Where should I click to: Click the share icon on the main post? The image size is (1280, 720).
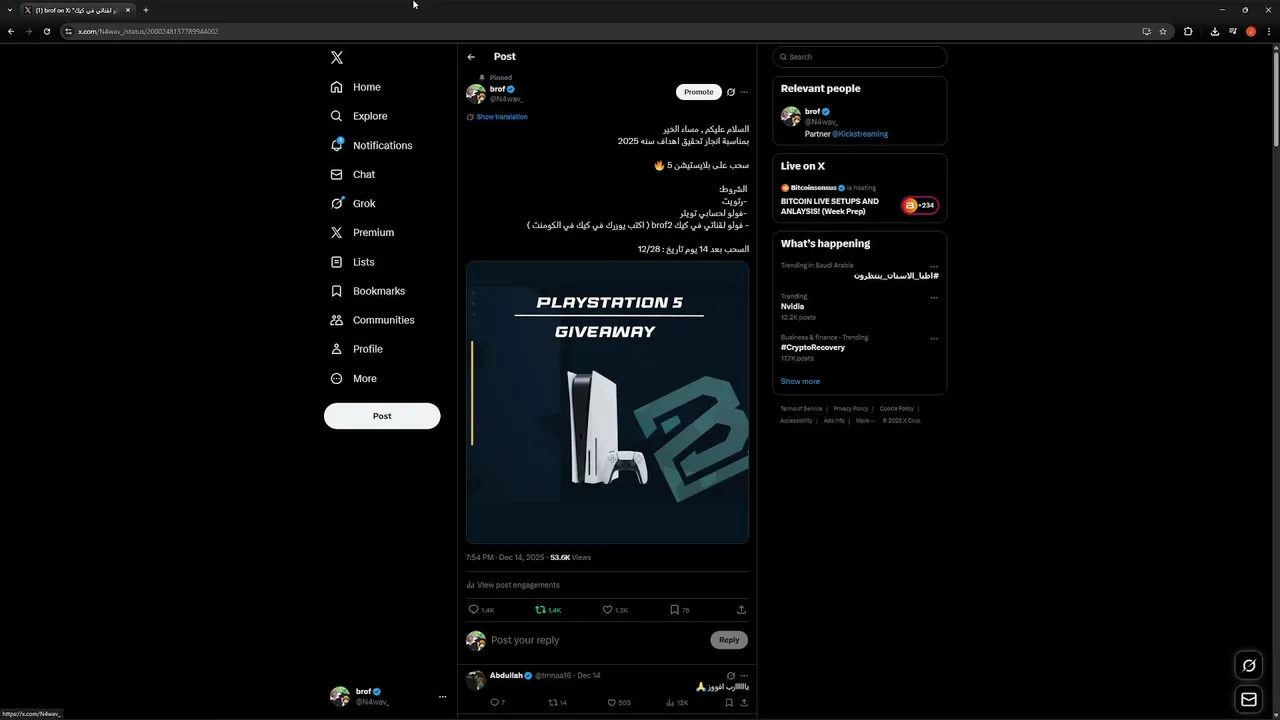tap(741, 610)
